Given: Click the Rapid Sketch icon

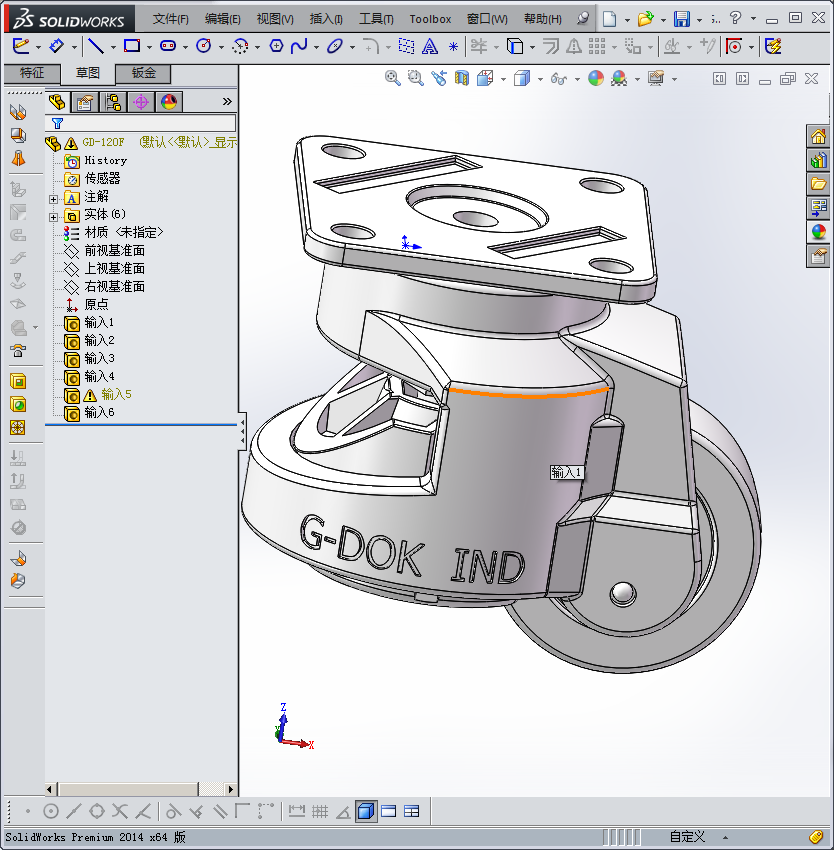Looking at the screenshot, I should pyautogui.click(x=773, y=46).
